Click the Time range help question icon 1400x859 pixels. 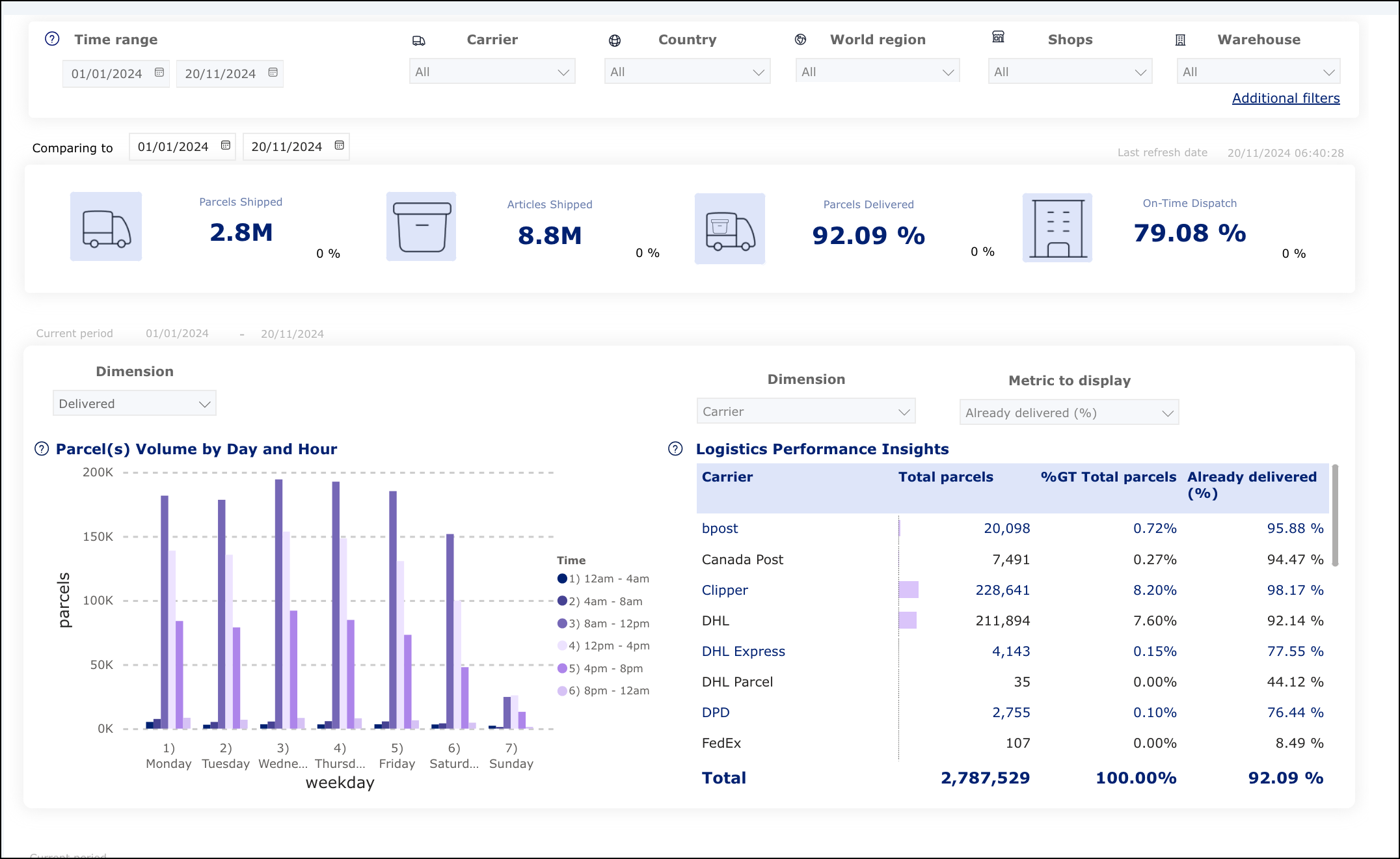(x=52, y=39)
